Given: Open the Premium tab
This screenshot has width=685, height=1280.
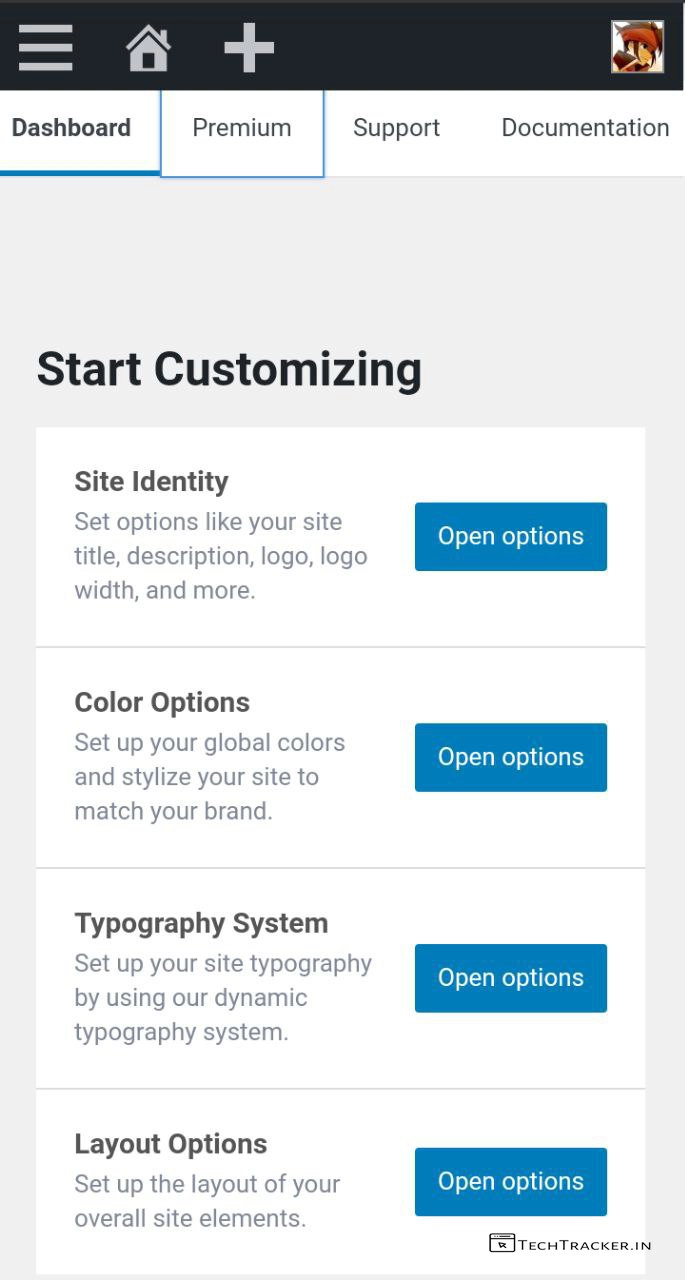Looking at the screenshot, I should [x=242, y=128].
